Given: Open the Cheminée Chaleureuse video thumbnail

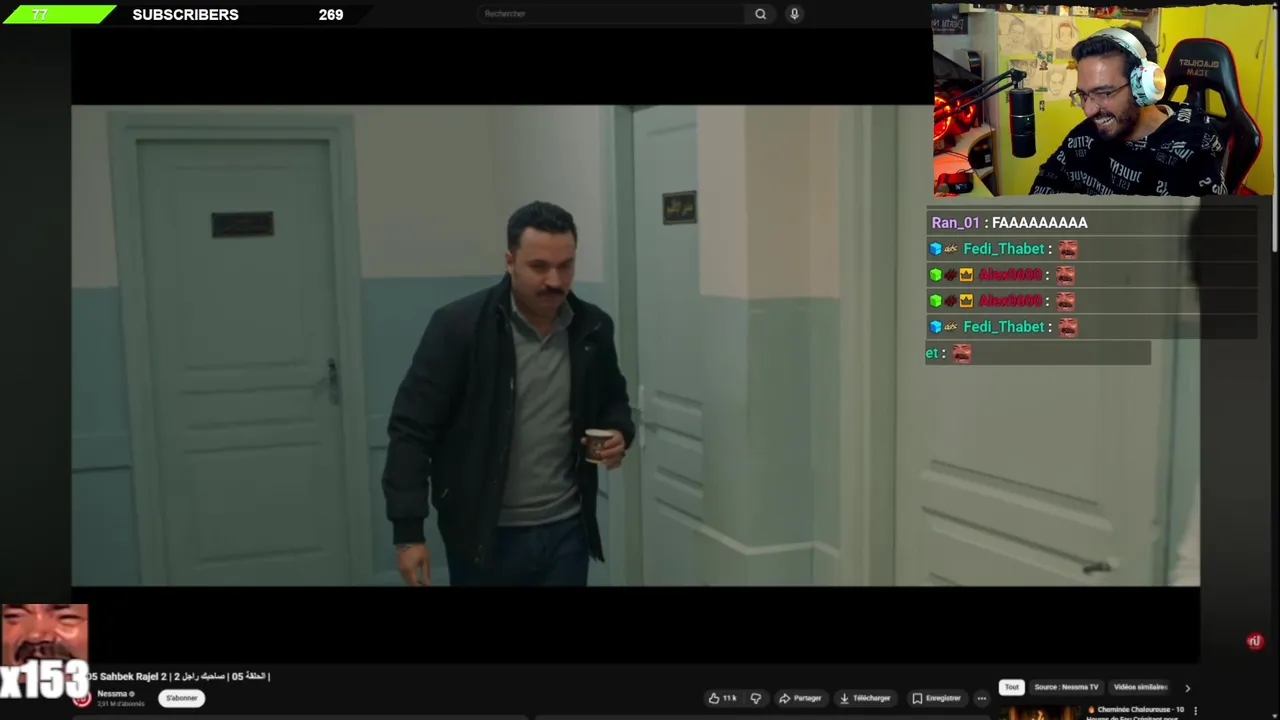Looking at the screenshot, I should (1039, 713).
